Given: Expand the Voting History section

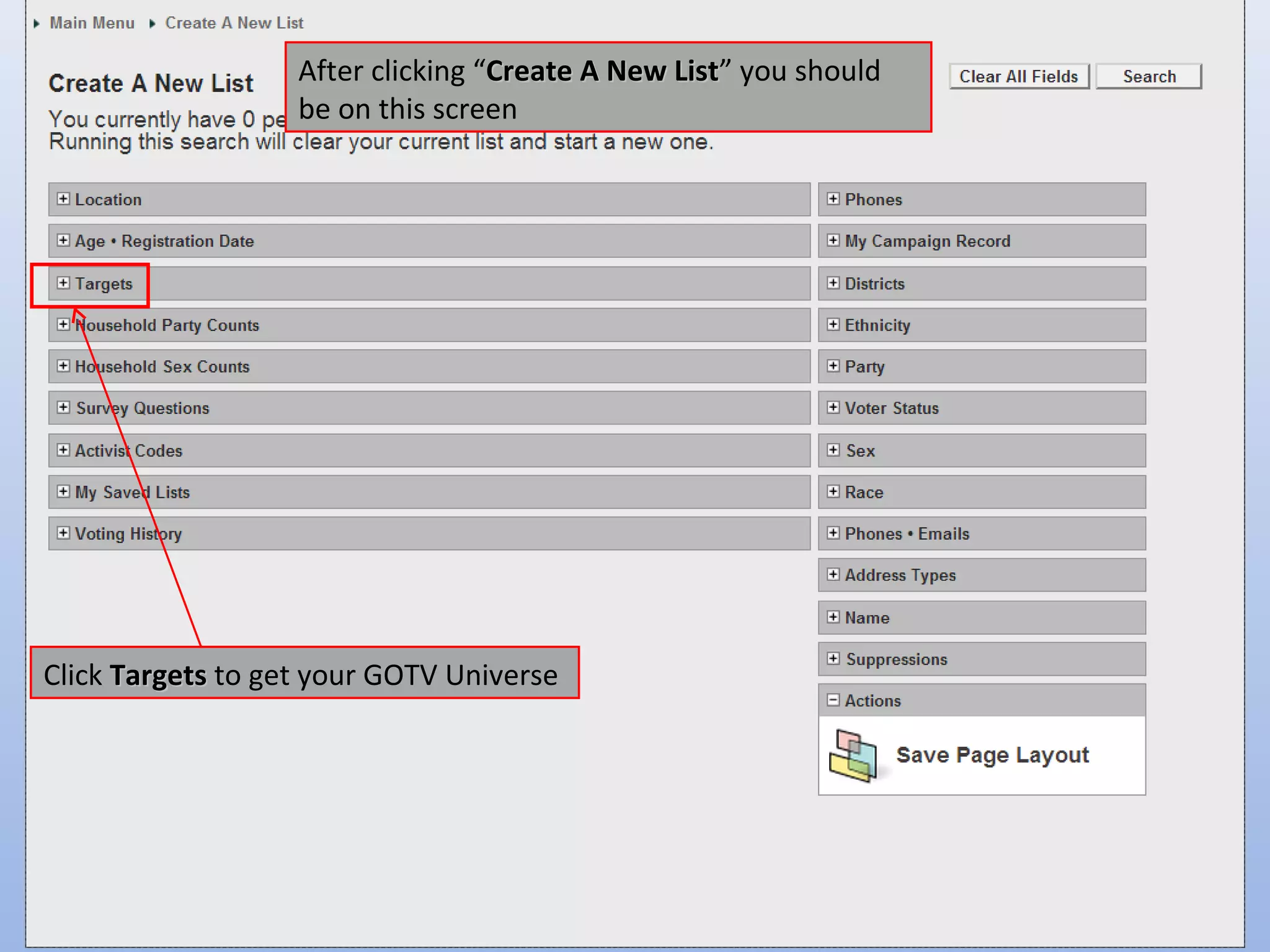Looking at the screenshot, I should click(x=63, y=533).
